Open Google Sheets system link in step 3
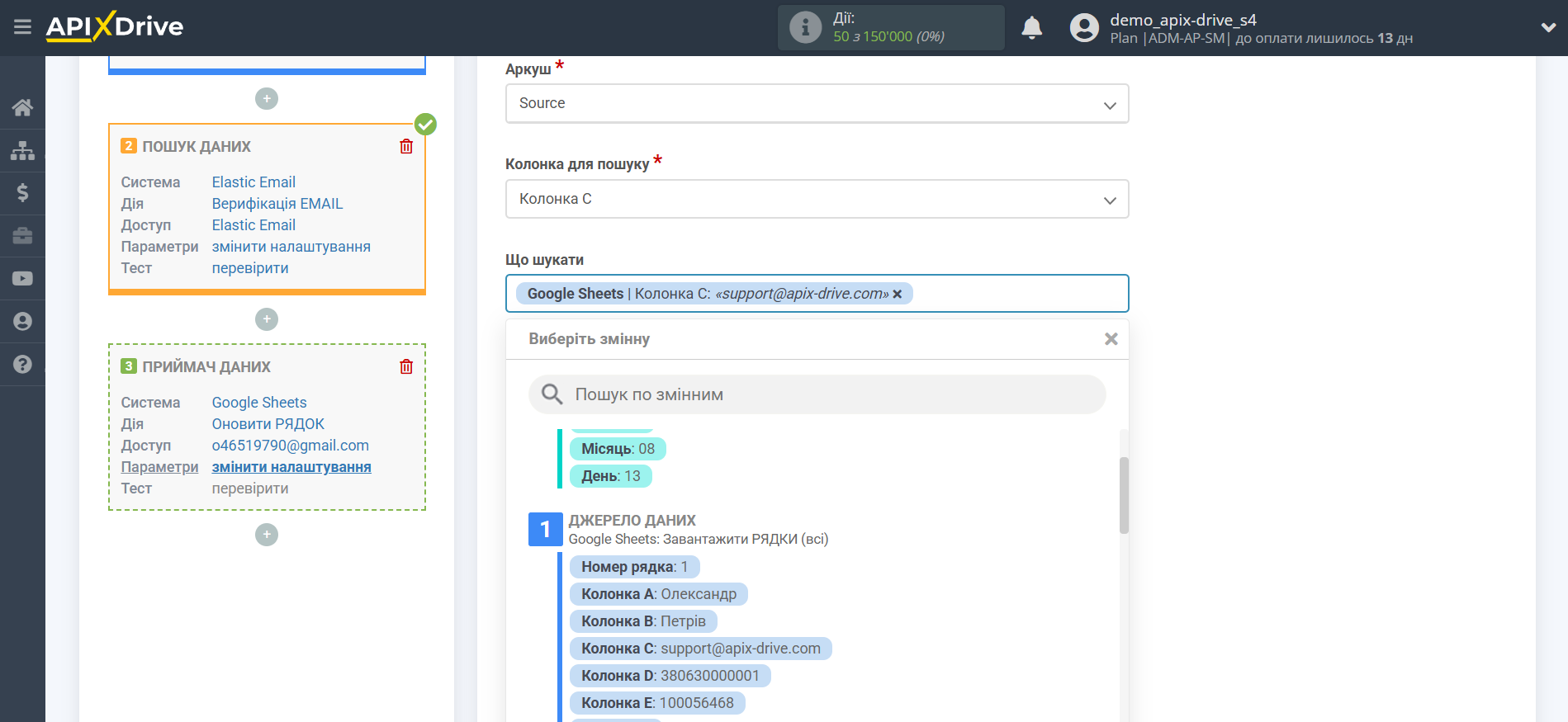The image size is (1568, 722). click(x=259, y=403)
